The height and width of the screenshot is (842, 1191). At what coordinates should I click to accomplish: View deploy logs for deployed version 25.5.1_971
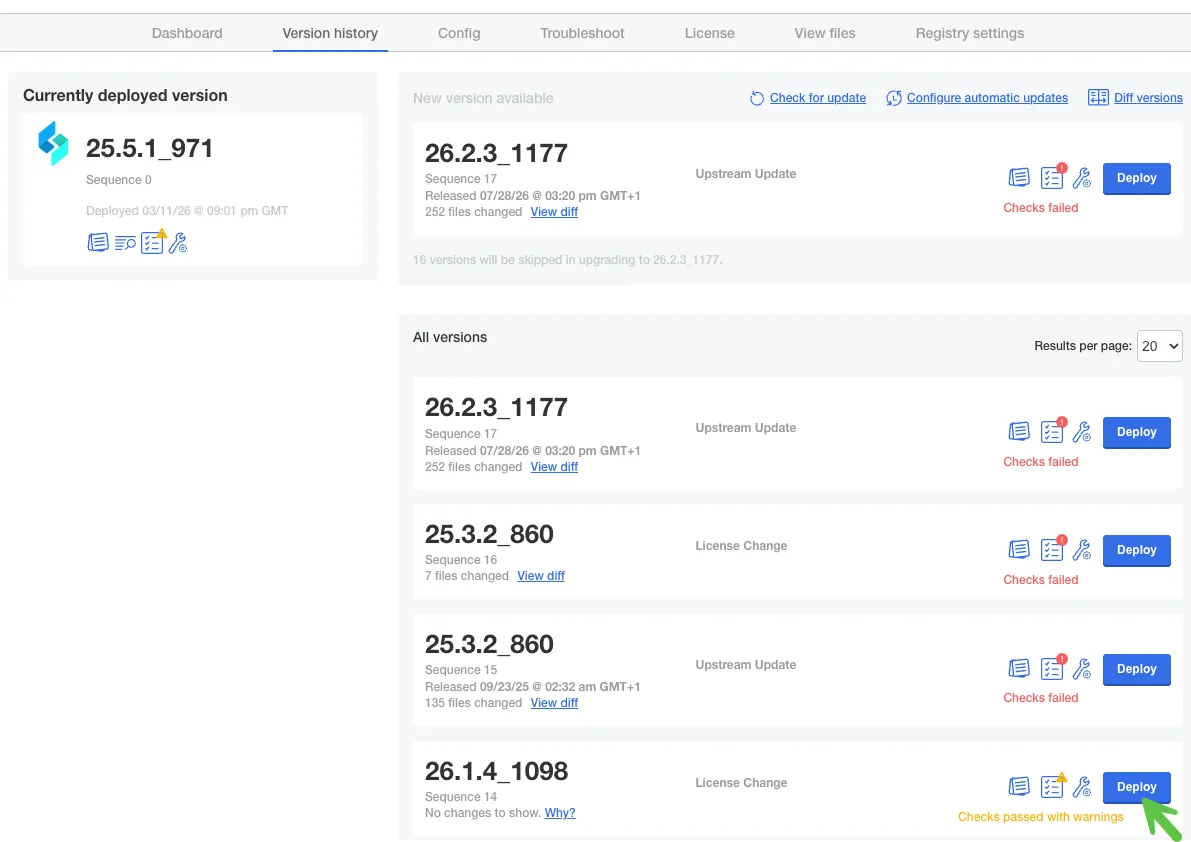(125, 243)
